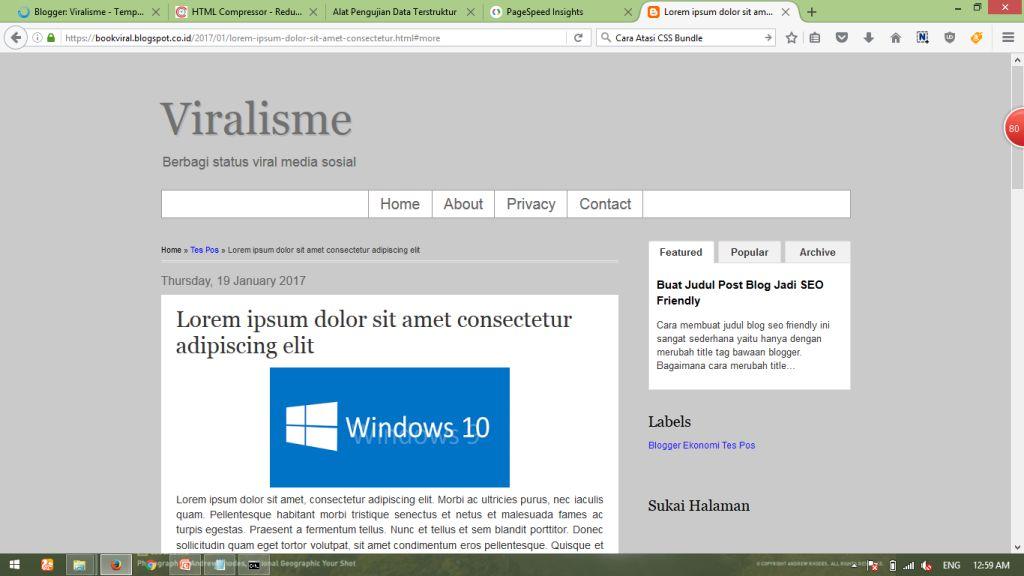Screen dimensions: 1024x576
Task: Click the Windows 10 post image
Action: coord(390,427)
